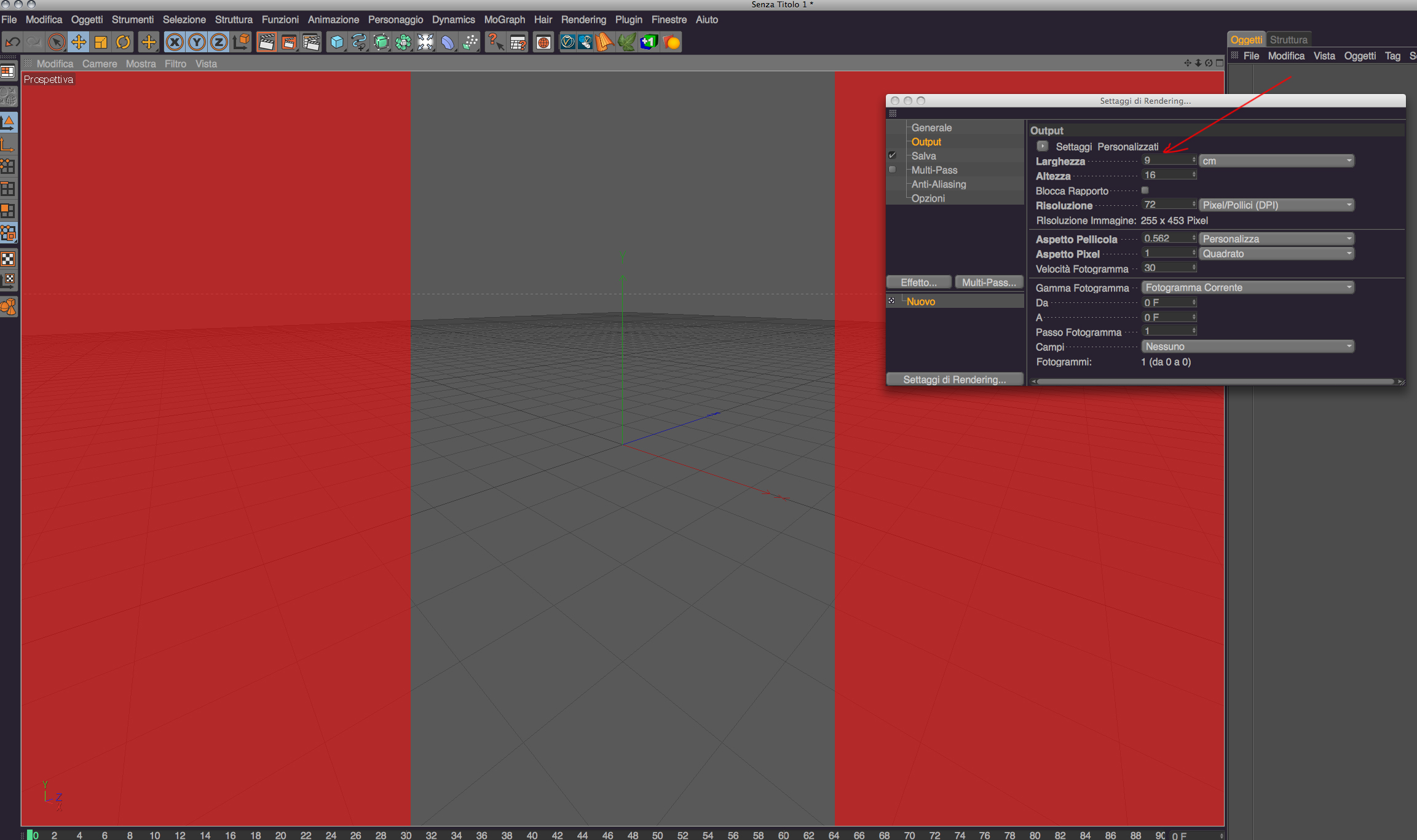Uncheck the Salva option checkbox

point(892,155)
